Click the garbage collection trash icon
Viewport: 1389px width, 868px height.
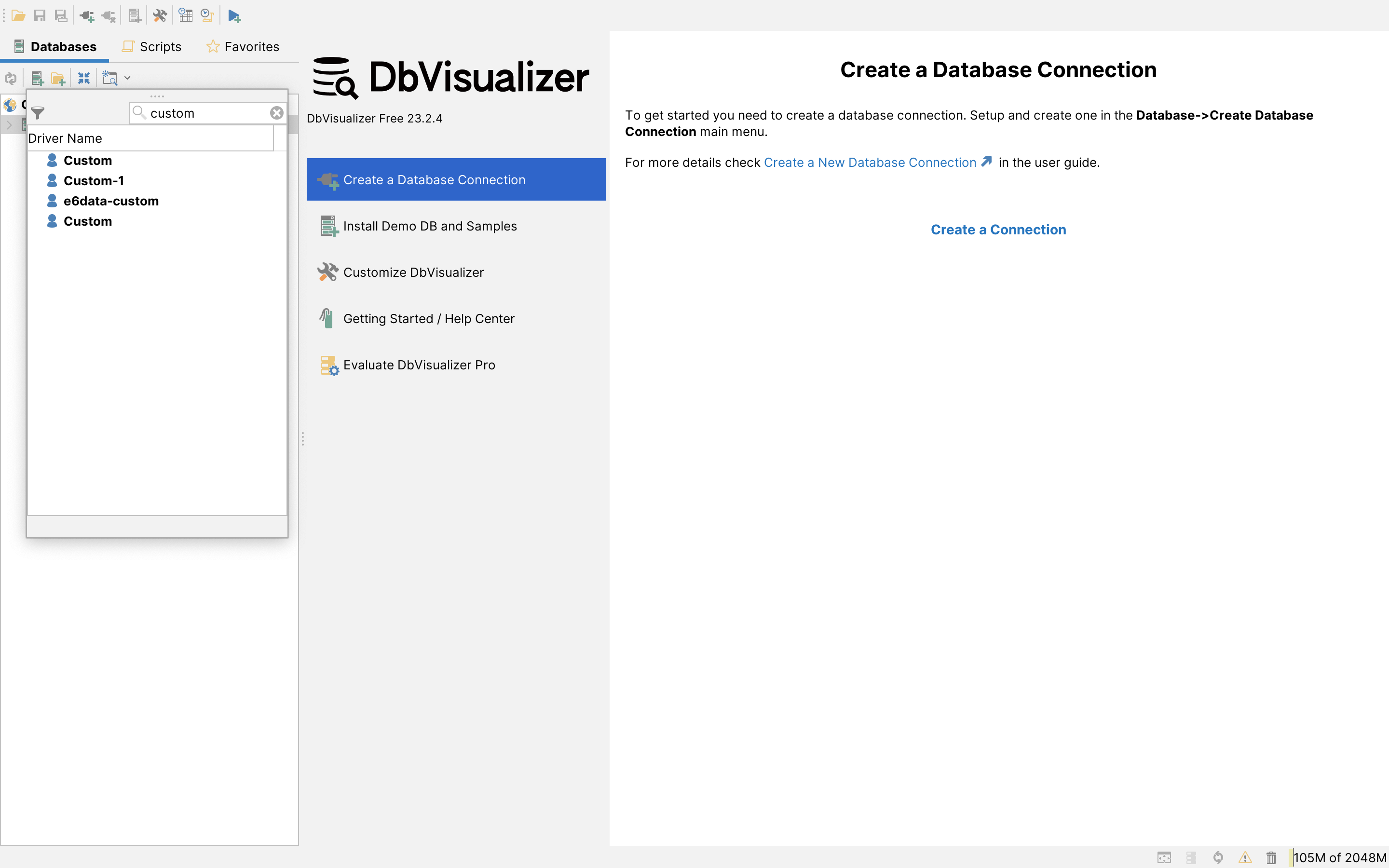(x=1271, y=858)
